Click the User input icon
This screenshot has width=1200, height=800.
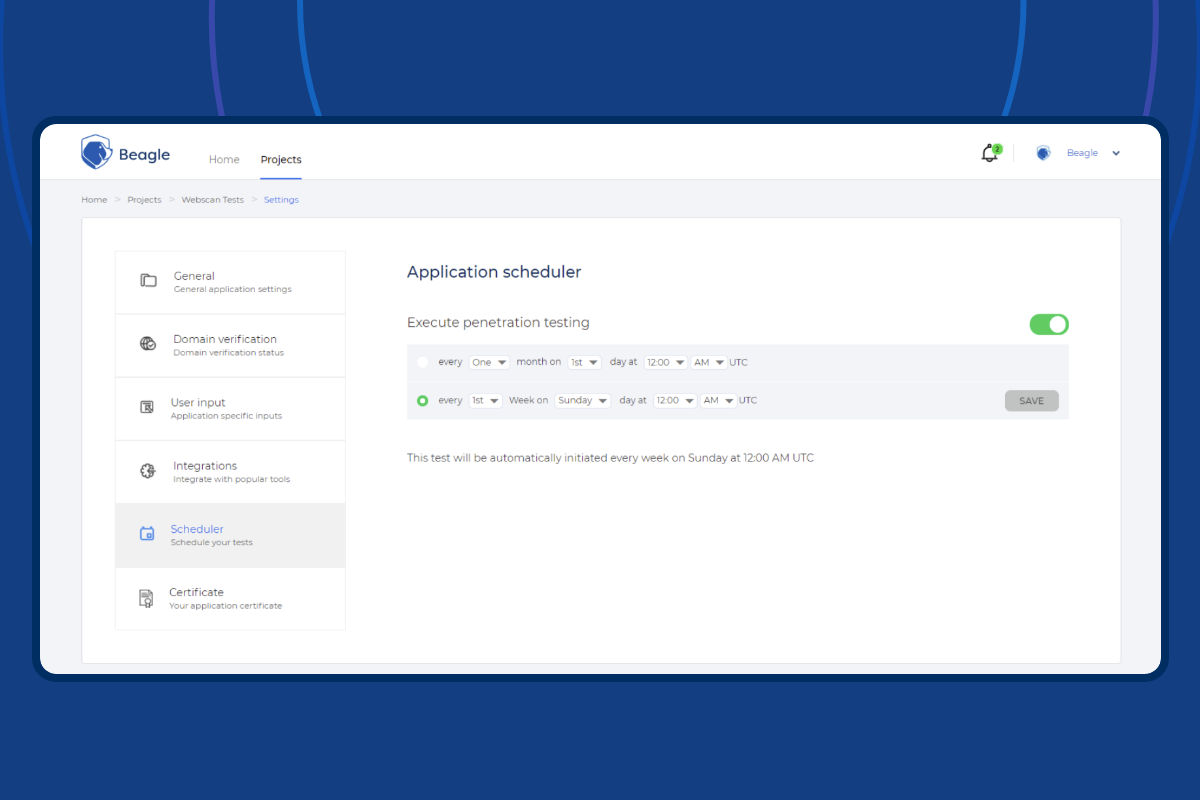pos(147,407)
